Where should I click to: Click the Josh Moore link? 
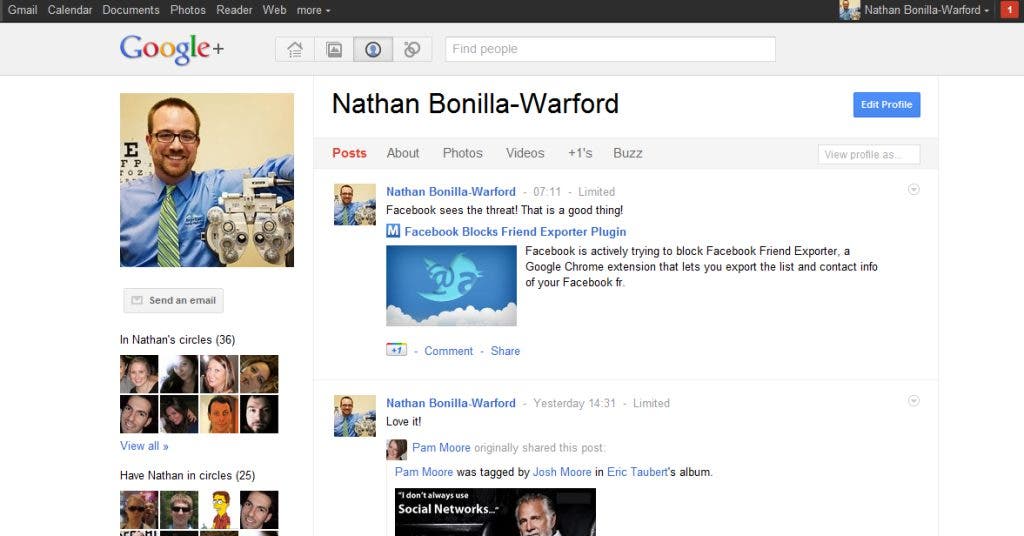tap(562, 471)
